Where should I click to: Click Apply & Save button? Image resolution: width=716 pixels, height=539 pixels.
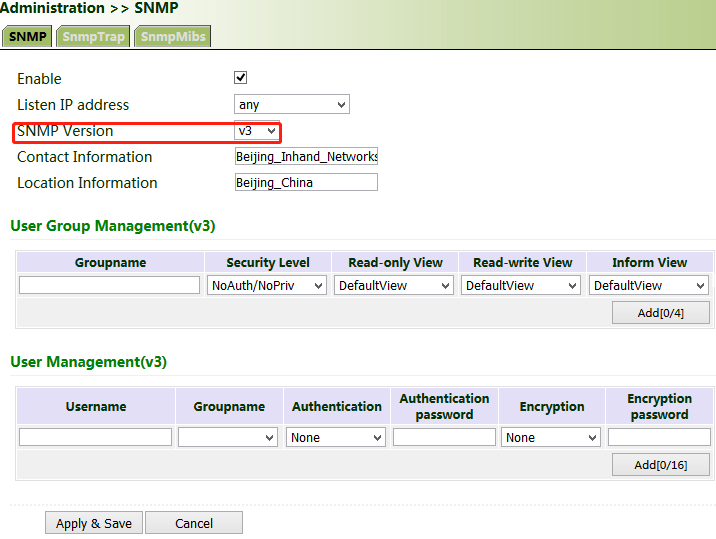(x=94, y=523)
